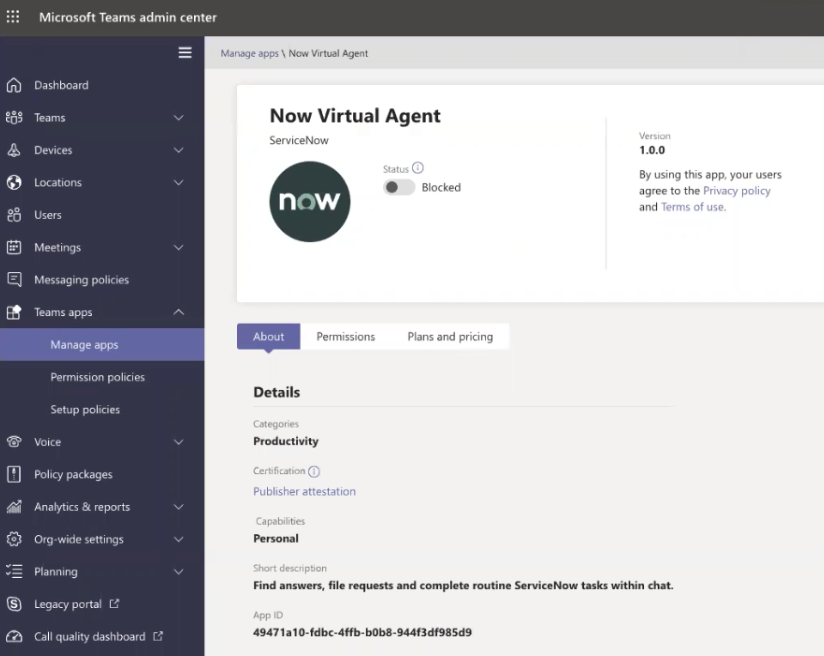Click the Org-wide settings gear icon
This screenshot has width=824, height=656.
[14, 539]
